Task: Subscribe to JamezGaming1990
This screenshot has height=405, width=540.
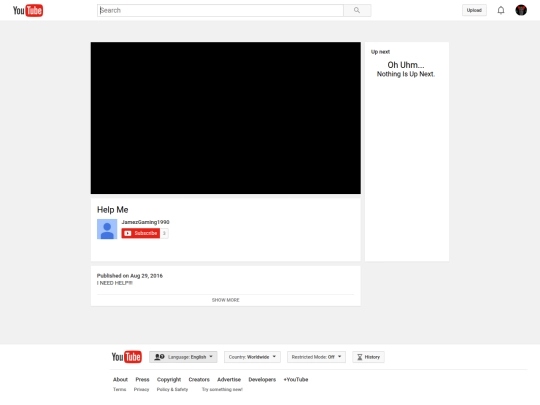Action: pos(141,233)
